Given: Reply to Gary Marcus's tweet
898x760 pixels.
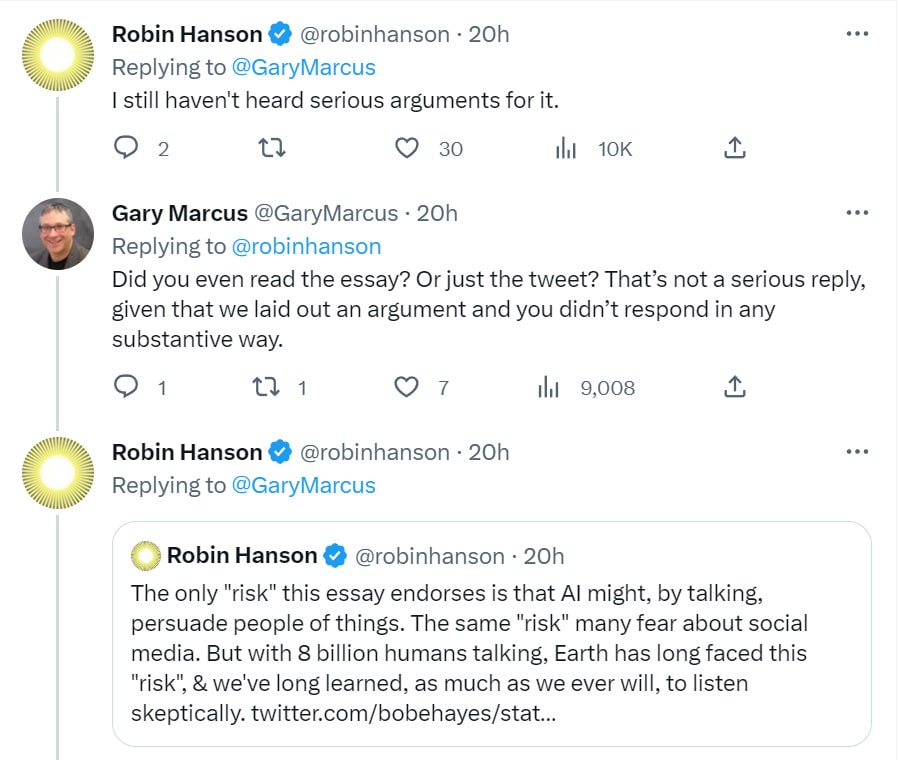Looking at the screenshot, I should click(x=126, y=387).
